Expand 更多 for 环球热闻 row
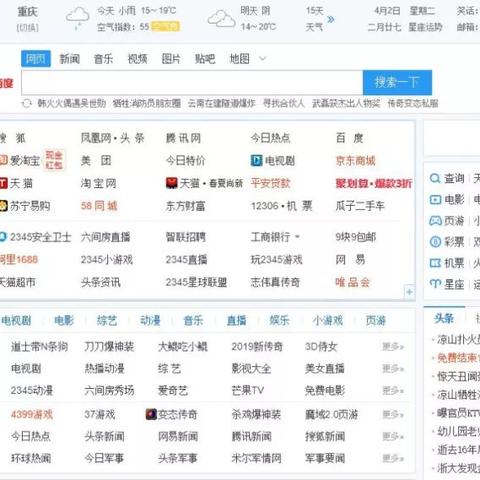The height and width of the screenshot is (480, 480). point(393,458)
